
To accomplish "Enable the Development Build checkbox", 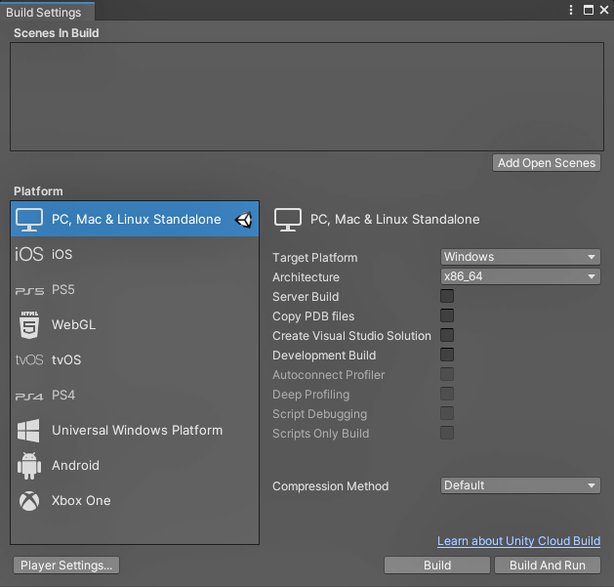I will [x=447, y=355].
